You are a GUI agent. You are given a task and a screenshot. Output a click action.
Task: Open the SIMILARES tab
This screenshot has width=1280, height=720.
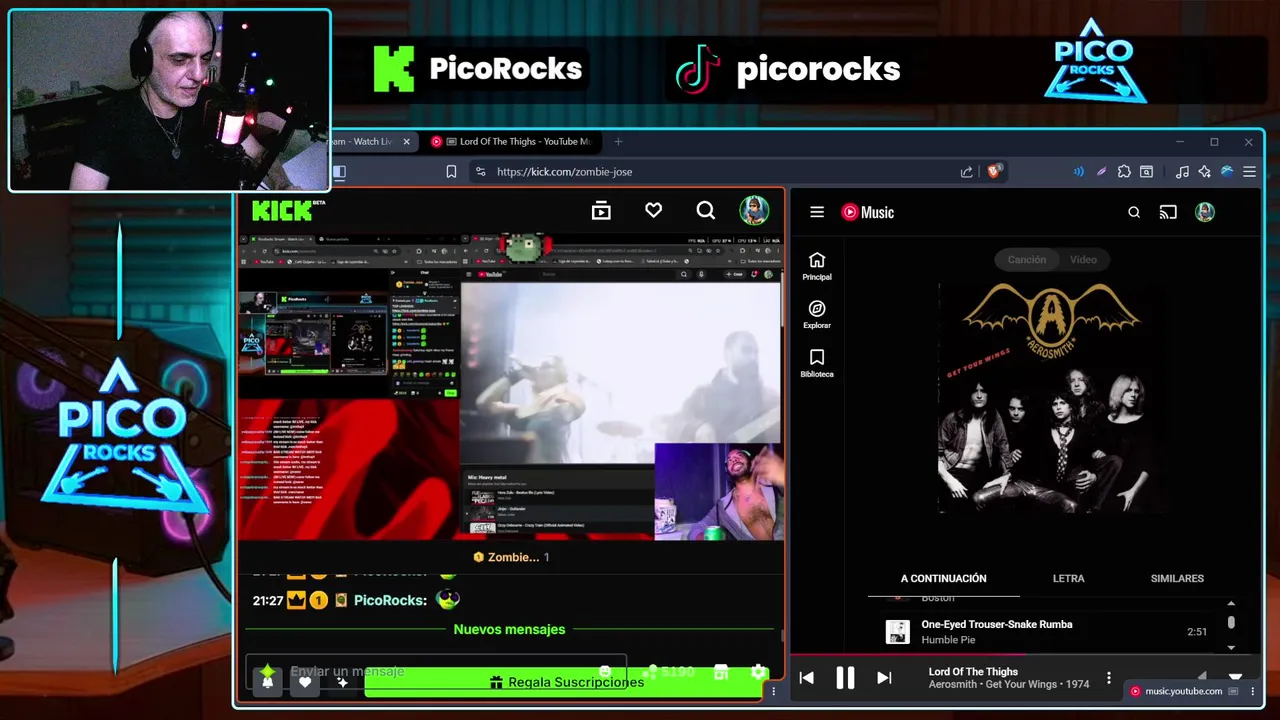(x=1177, y=578)
